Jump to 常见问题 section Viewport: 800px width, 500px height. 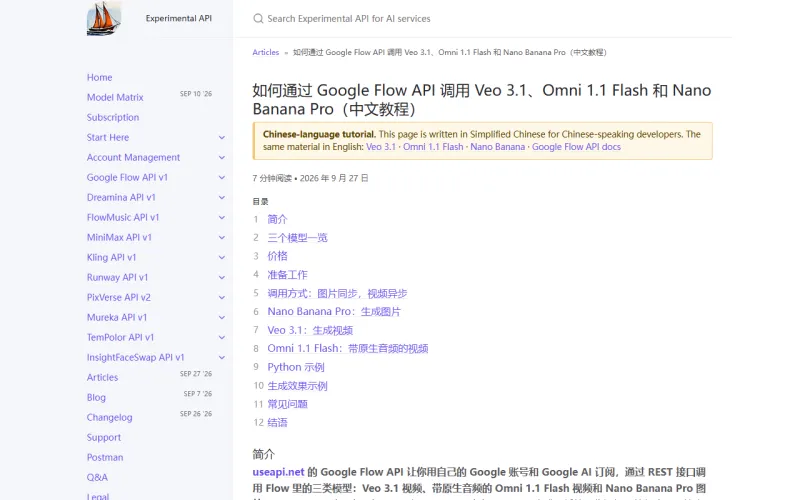(x=287, y=405)
